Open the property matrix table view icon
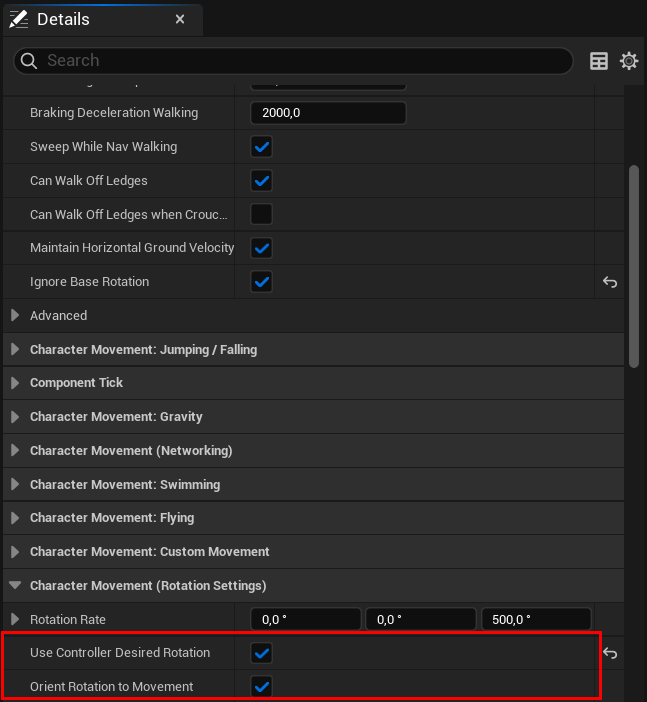647x702 pixels. coord(599,61)
